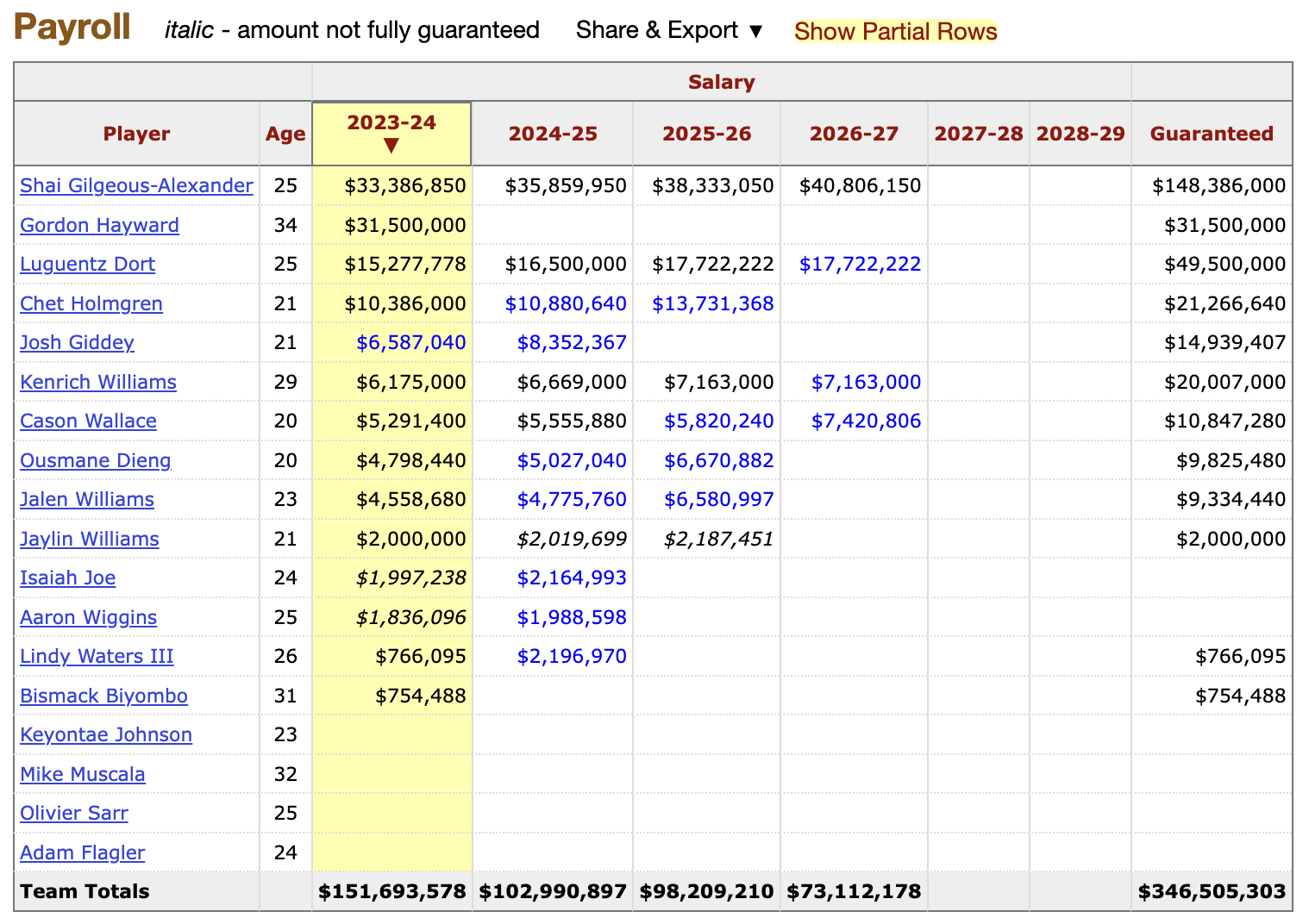
Task: Click team total $151,693,578 for 2023-24
Action: point(392,891)
